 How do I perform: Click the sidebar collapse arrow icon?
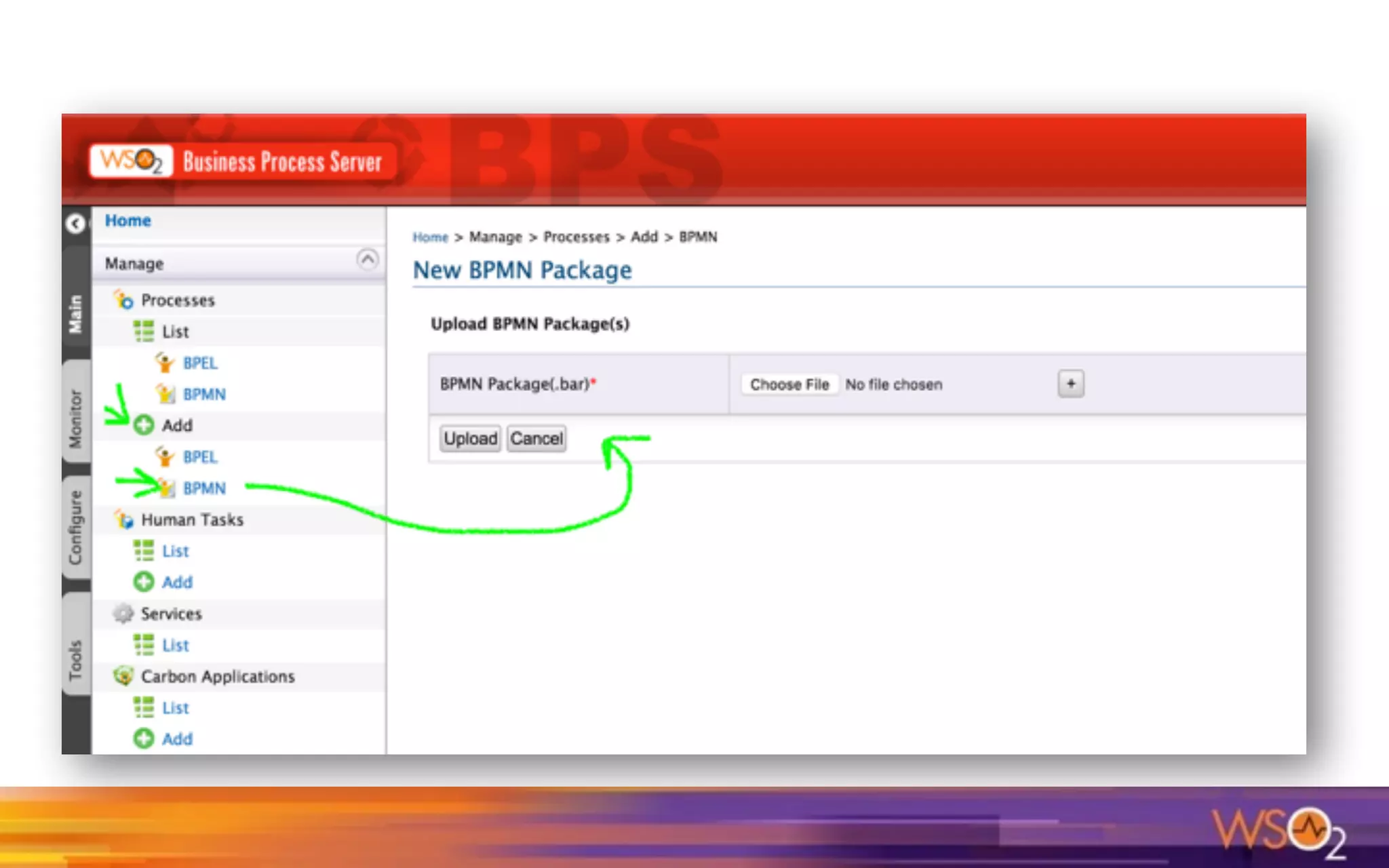pos(75,223)
